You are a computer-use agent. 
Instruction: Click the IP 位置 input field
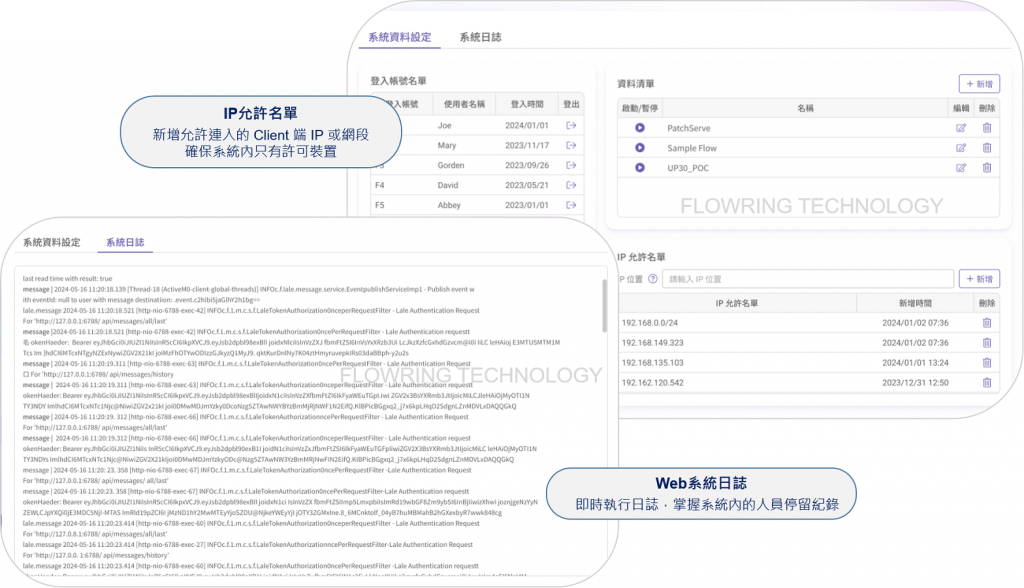coord(807,280)
